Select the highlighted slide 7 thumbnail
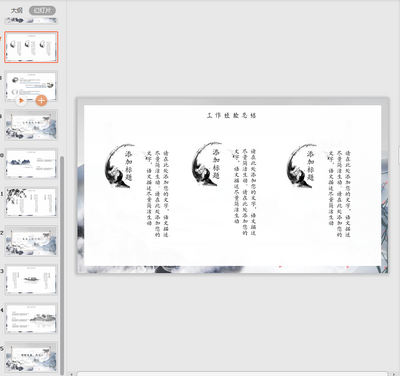 pos(31,47)
